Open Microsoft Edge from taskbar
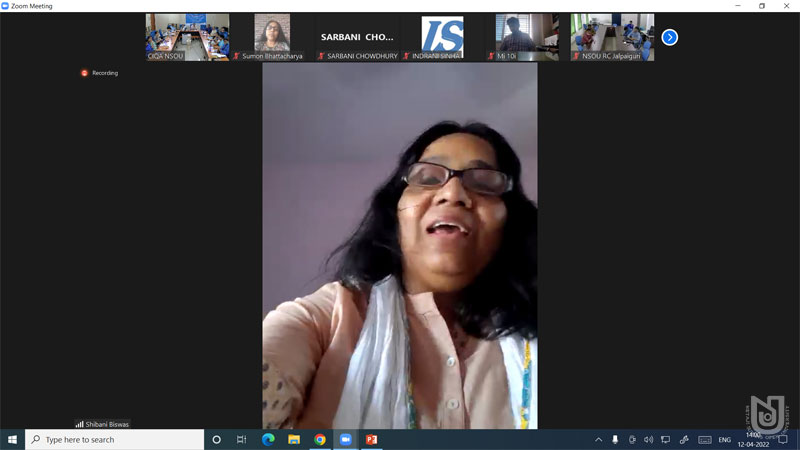Screen dimensions: 800x450 coord(268,439)
